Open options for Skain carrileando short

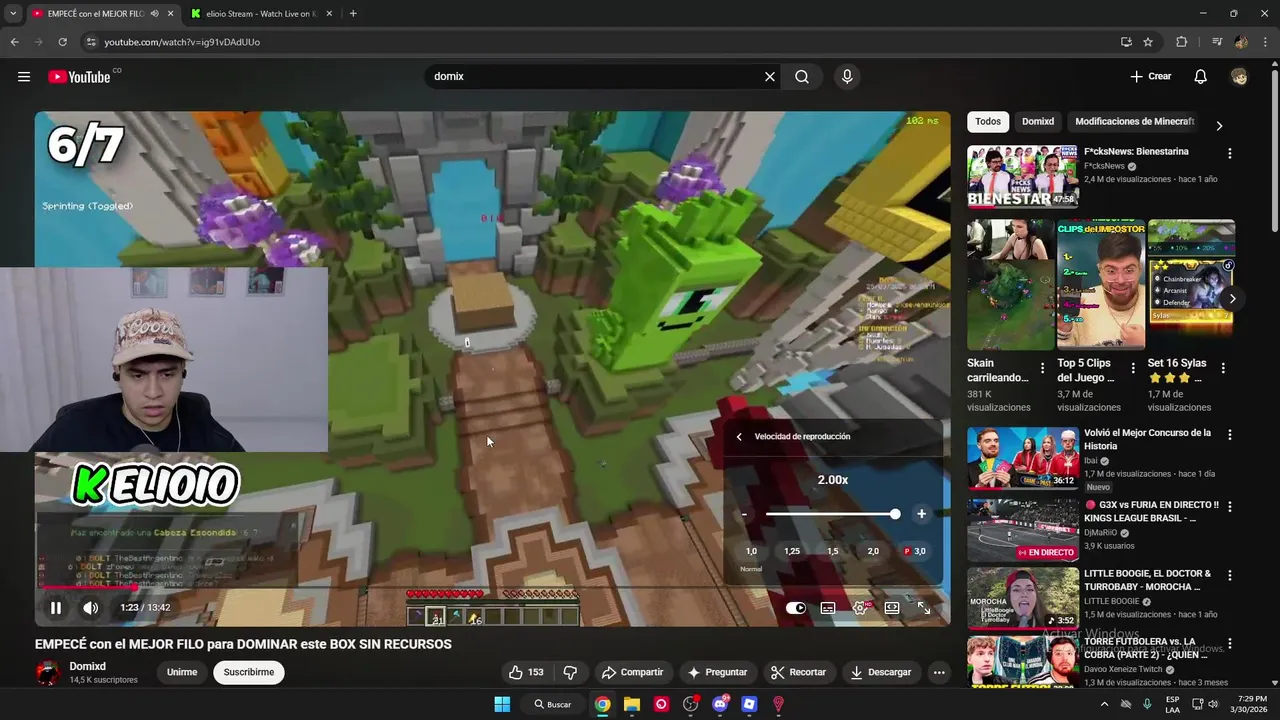(x=1043, y=369)
